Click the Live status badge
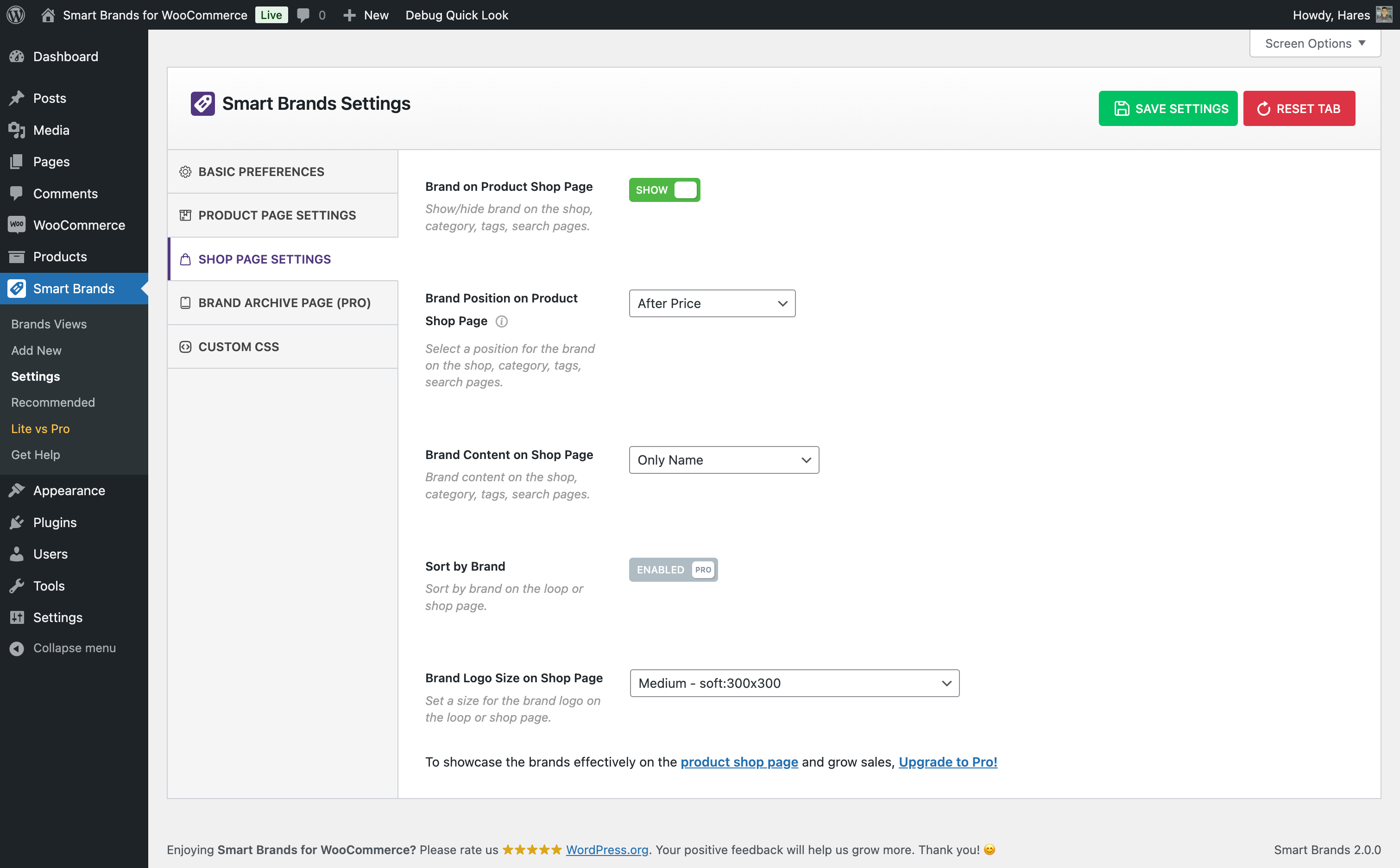 point(271,15)
